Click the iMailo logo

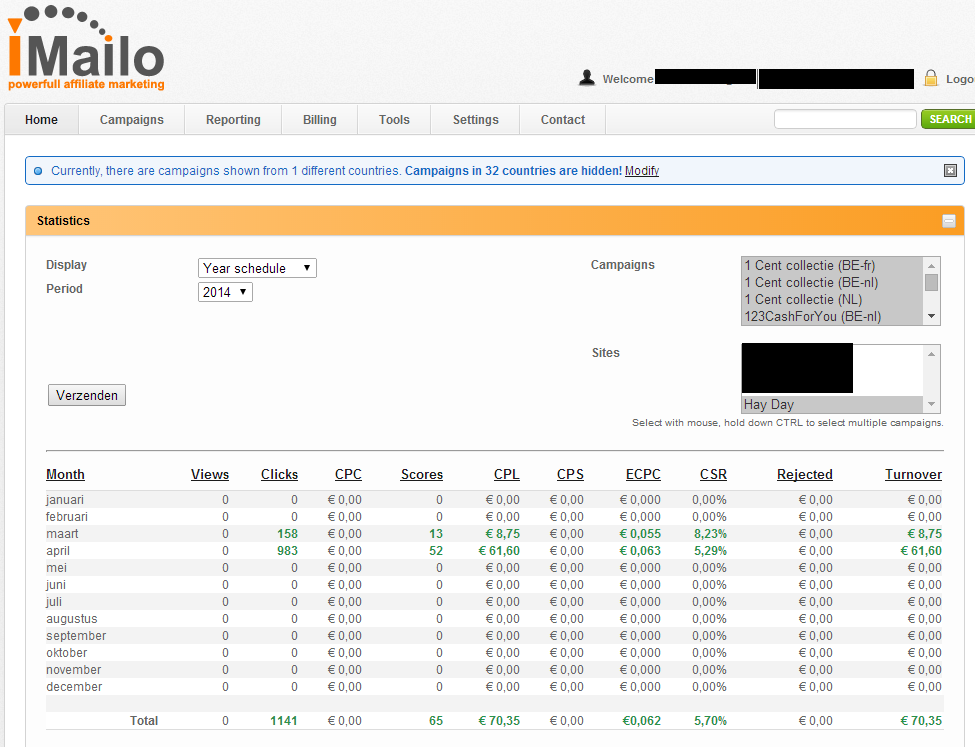(x=86, y=49)
